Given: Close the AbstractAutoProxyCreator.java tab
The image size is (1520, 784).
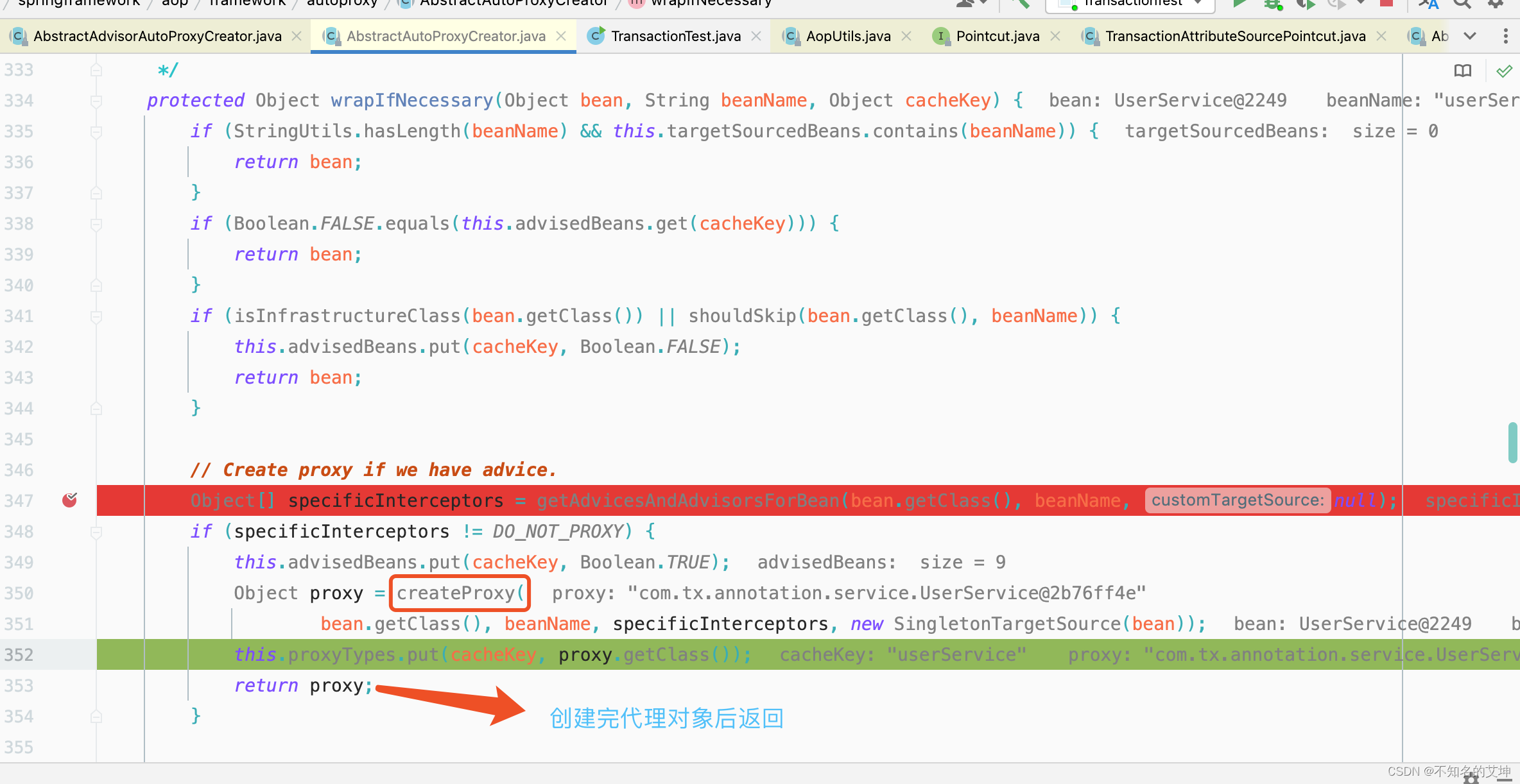Looking at the screenshot, I should 561,36.
